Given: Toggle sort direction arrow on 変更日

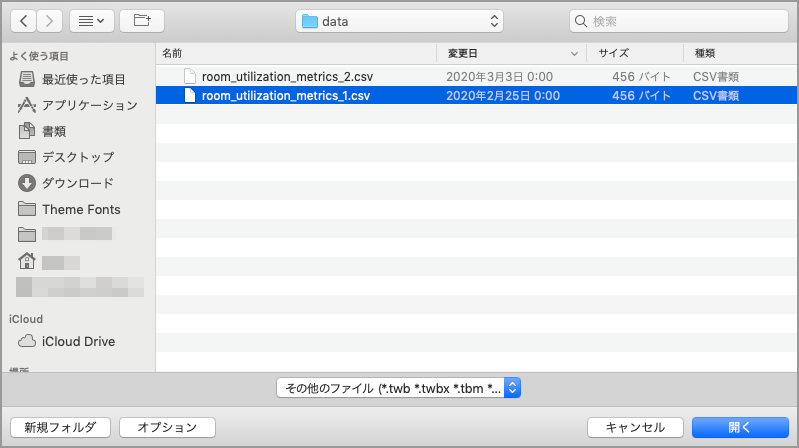Looking at the screenshot, I should coord(574,54).
